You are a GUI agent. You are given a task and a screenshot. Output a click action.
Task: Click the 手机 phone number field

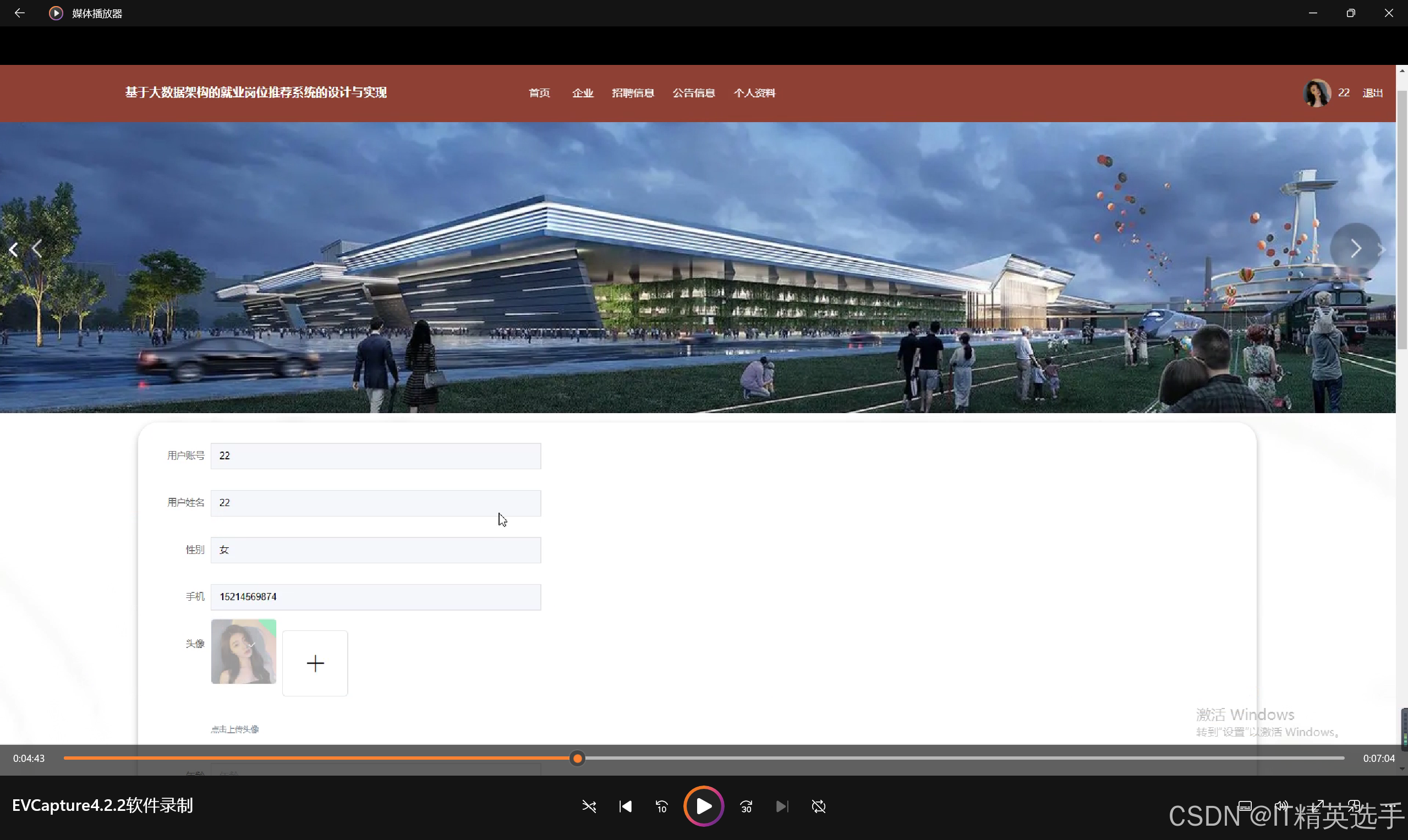click(375, 597)
